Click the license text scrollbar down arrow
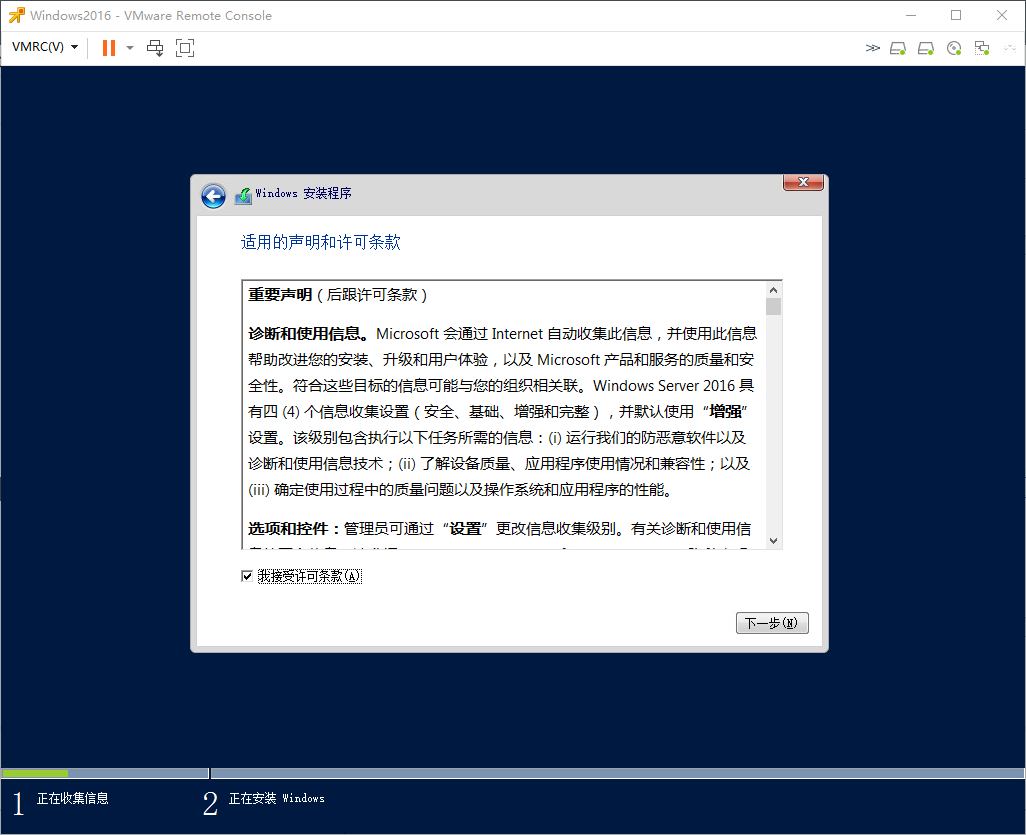This screenshot has width=1026, height=835. tap(773, 541)
